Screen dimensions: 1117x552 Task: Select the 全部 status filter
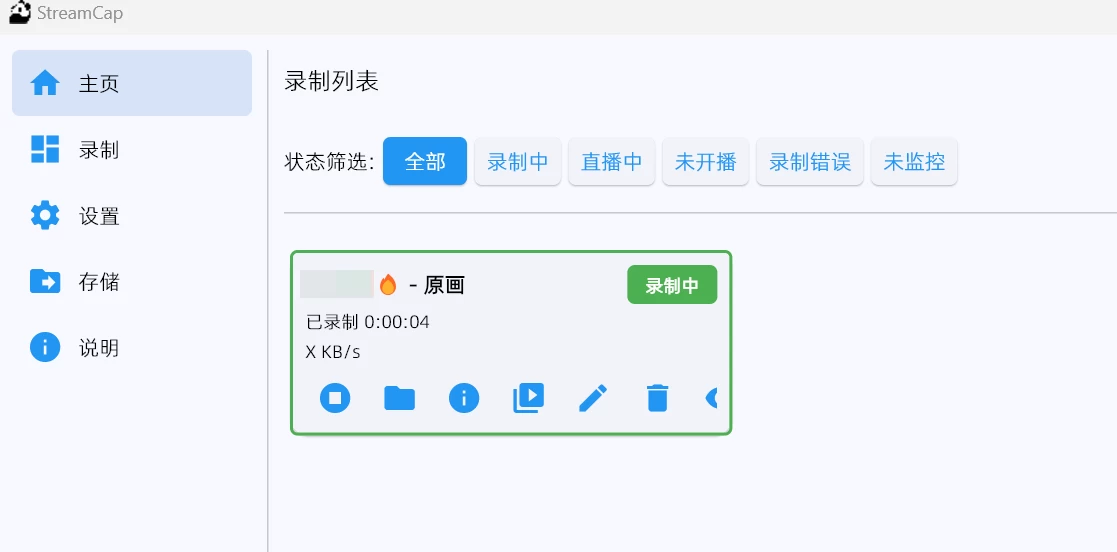pos(425,161)
